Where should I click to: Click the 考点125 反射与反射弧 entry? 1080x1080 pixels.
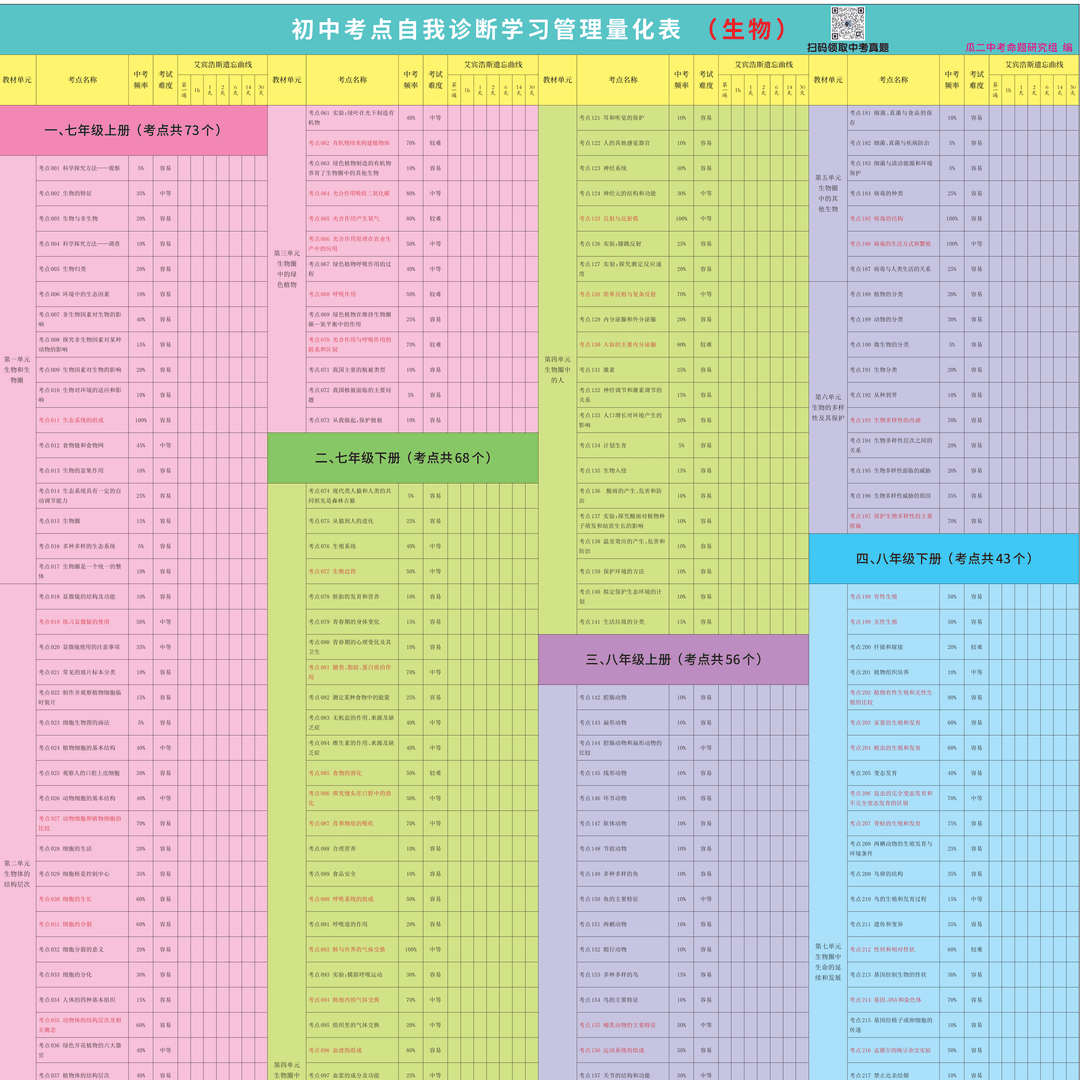click(609, 218)
